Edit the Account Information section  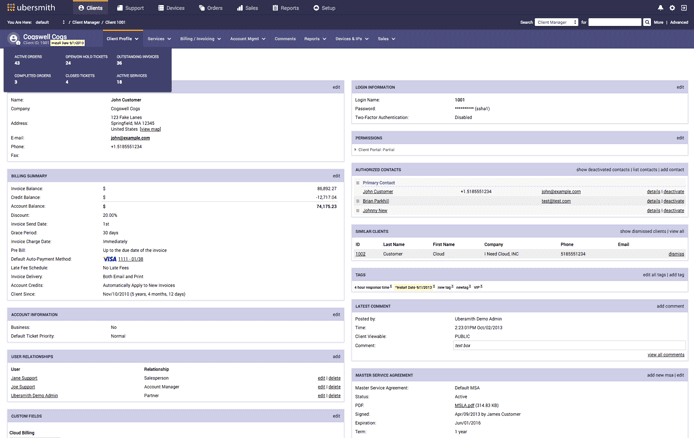click(336, 315)
